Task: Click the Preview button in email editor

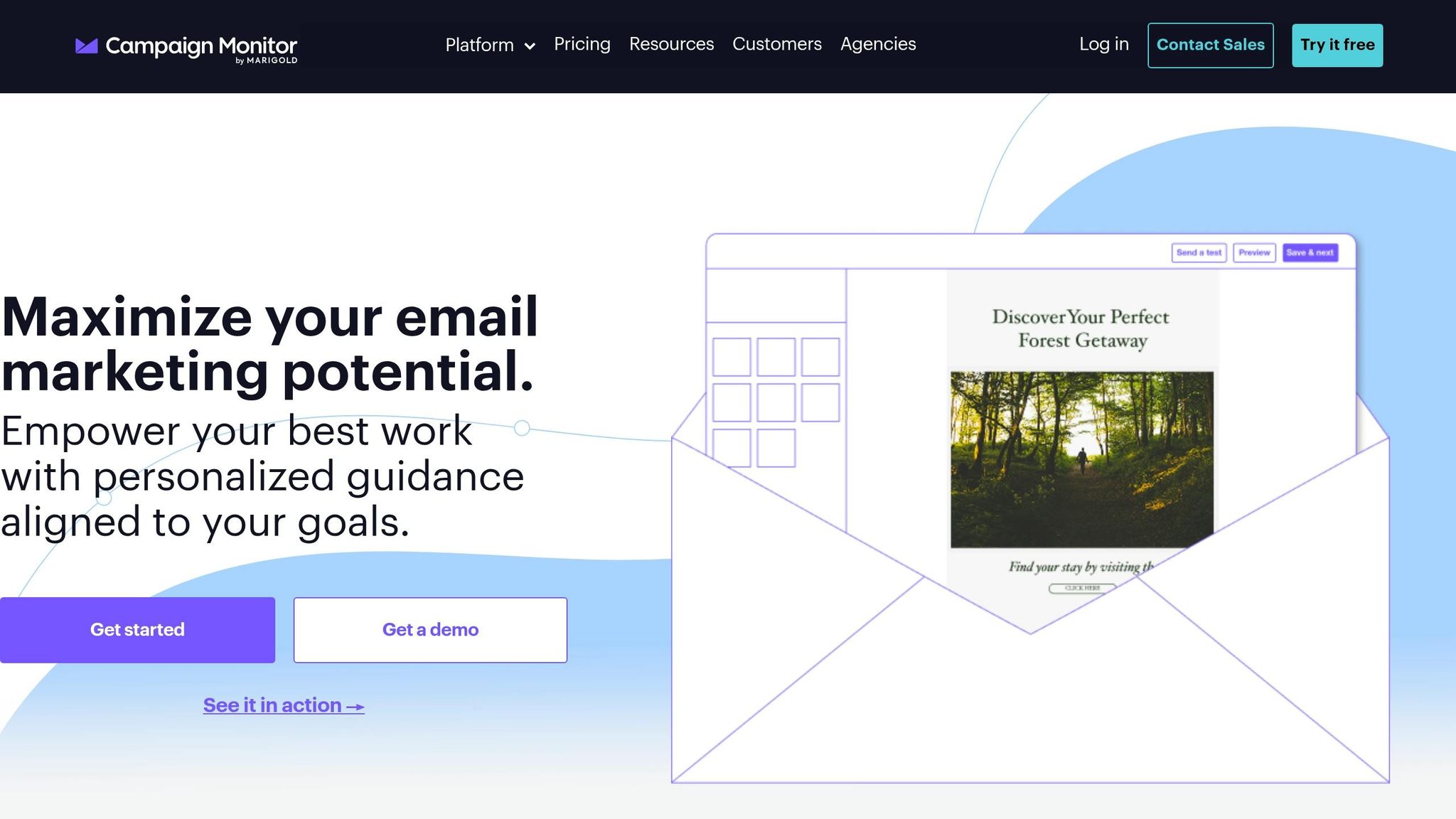Action: tap(1253, 252)
